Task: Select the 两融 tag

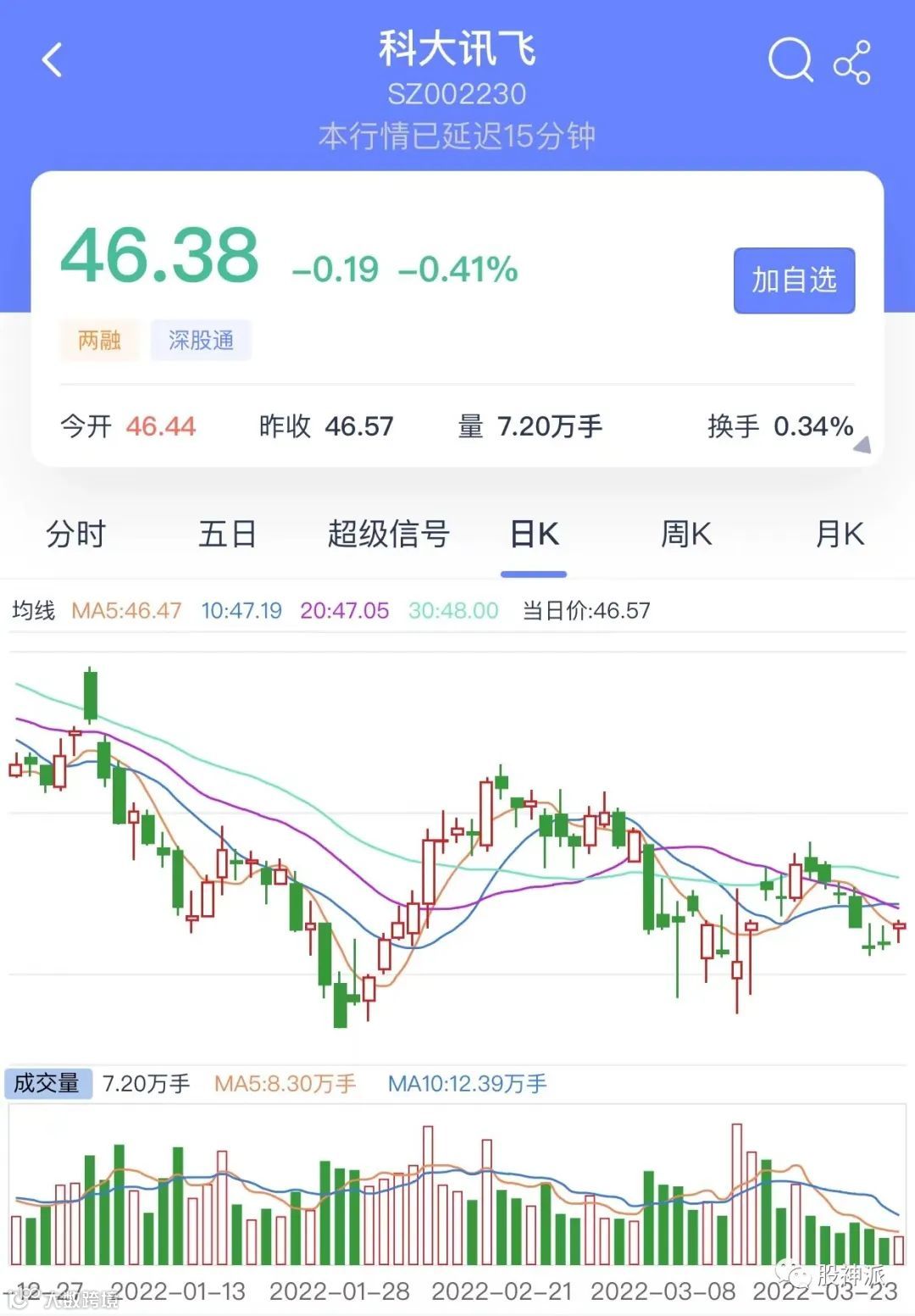Action: (99, 341)
